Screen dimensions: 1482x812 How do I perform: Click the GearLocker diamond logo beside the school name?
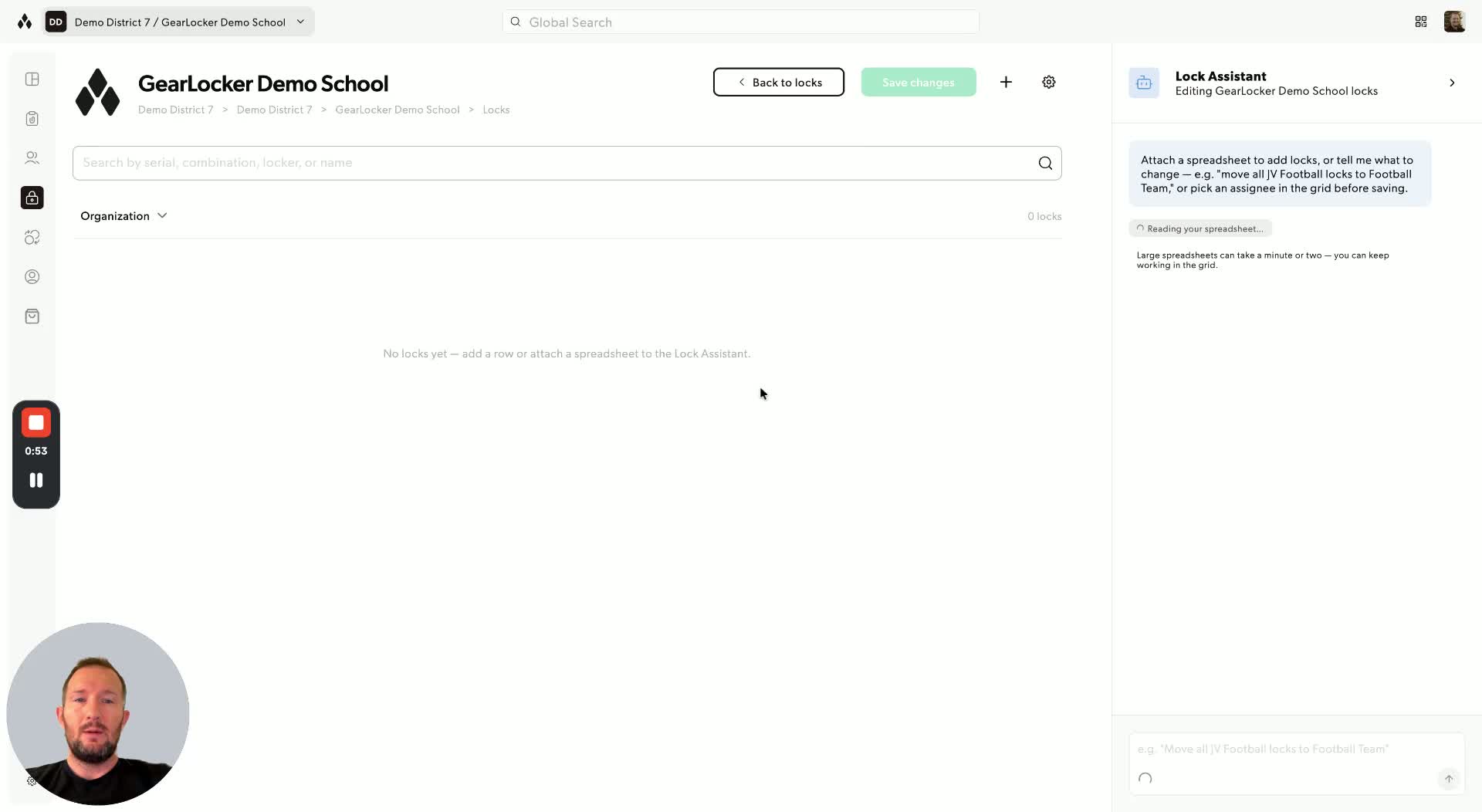[97, 93]
